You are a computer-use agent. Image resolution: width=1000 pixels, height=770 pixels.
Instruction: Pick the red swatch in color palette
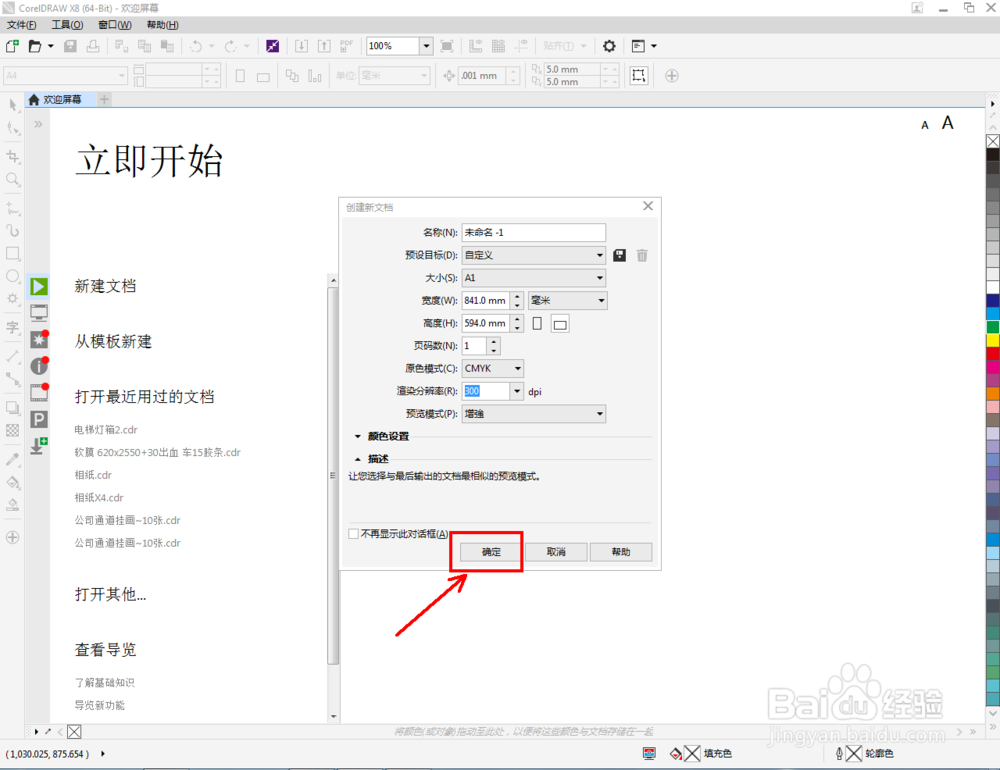tap(993, 354)
